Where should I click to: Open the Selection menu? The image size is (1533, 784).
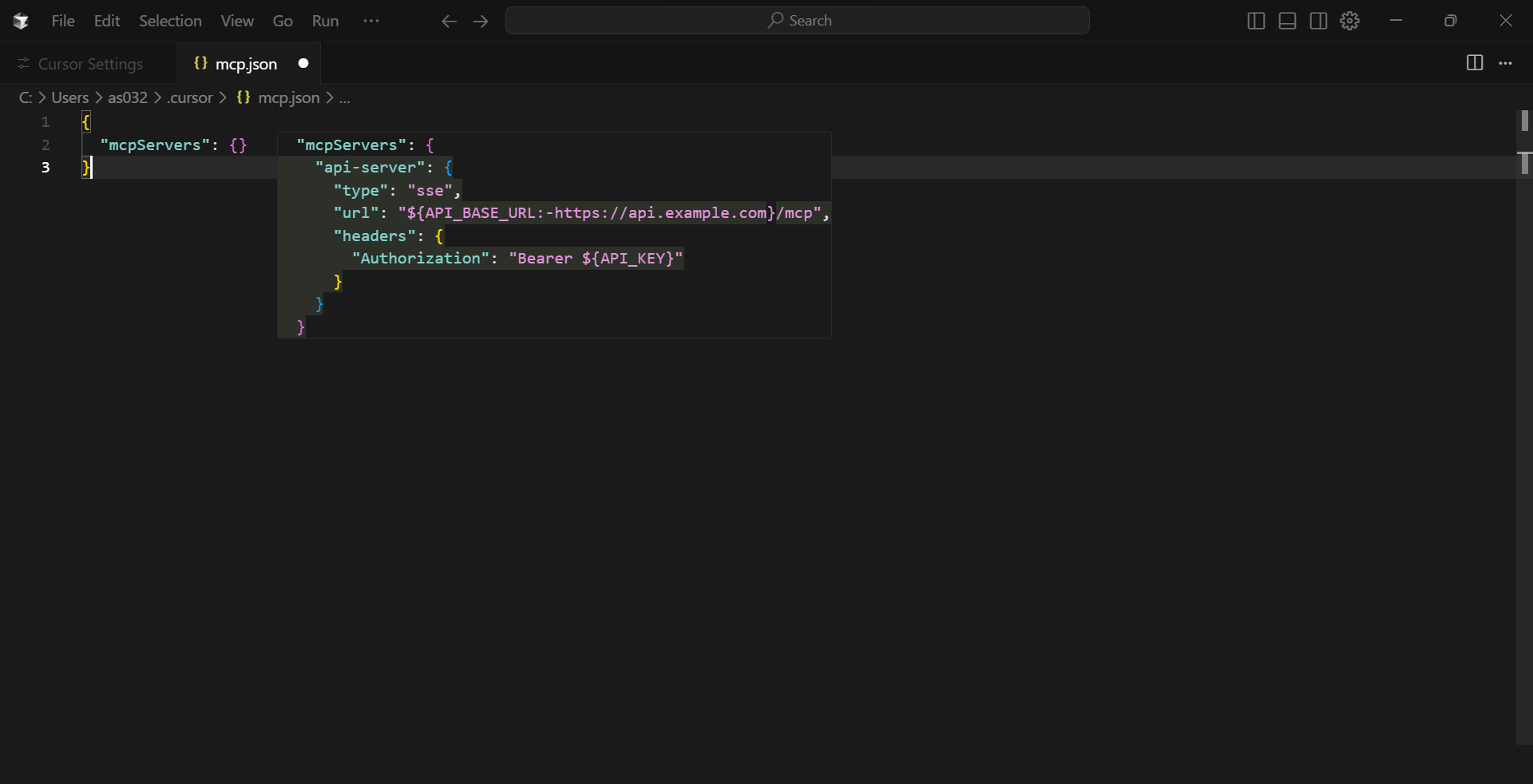[x=170, y=21]
